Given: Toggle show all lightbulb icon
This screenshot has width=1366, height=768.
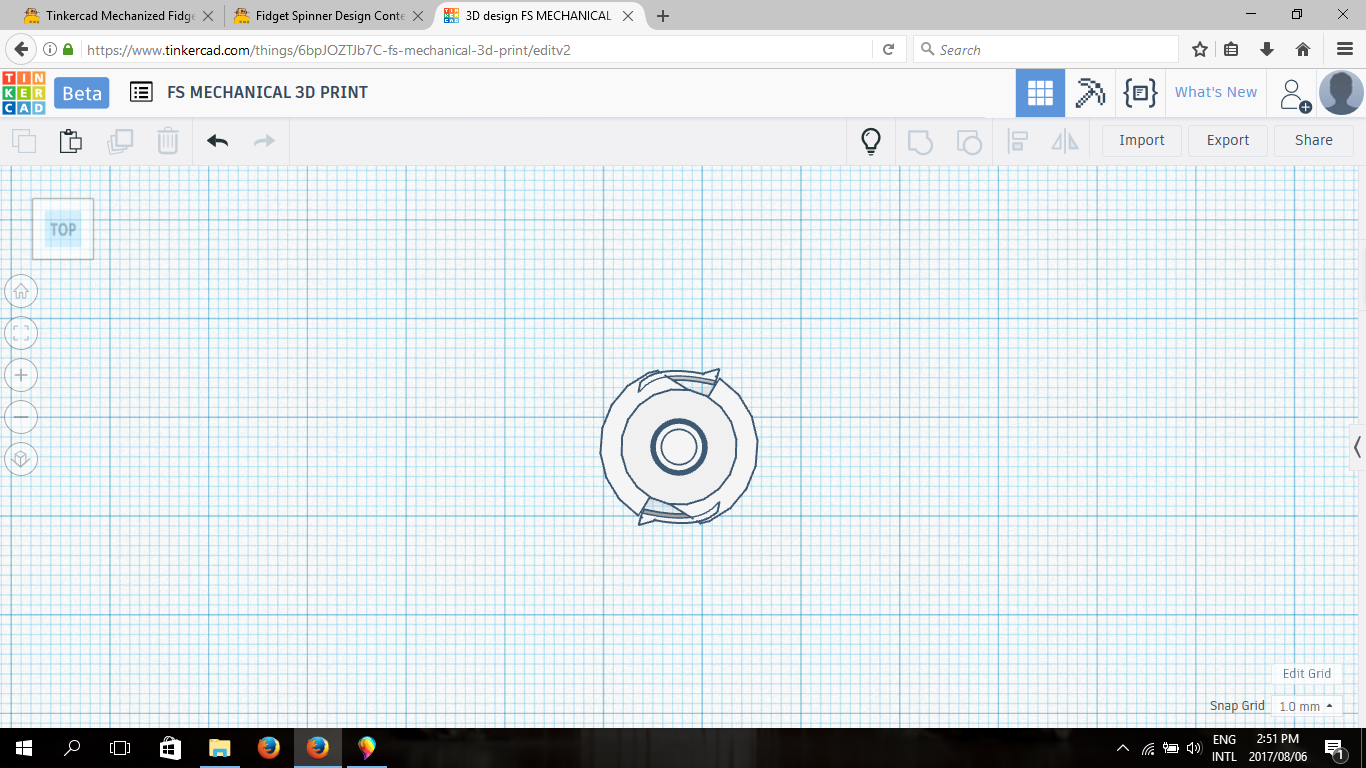Looking at the screenshot, I should (871, 141).
